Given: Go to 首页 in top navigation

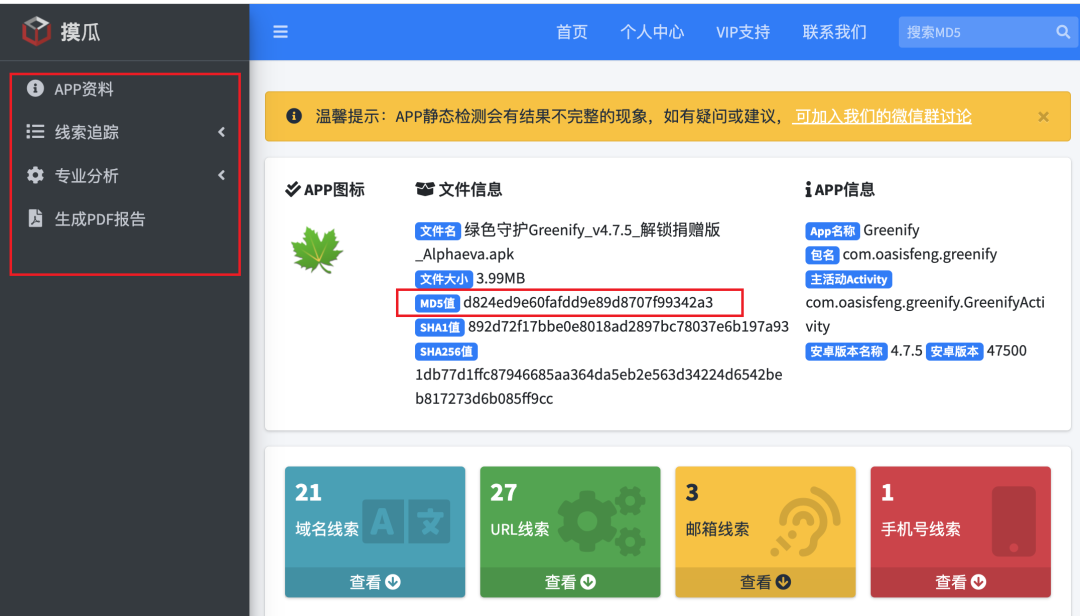Looking at the screenshot, I should [572, 32].
